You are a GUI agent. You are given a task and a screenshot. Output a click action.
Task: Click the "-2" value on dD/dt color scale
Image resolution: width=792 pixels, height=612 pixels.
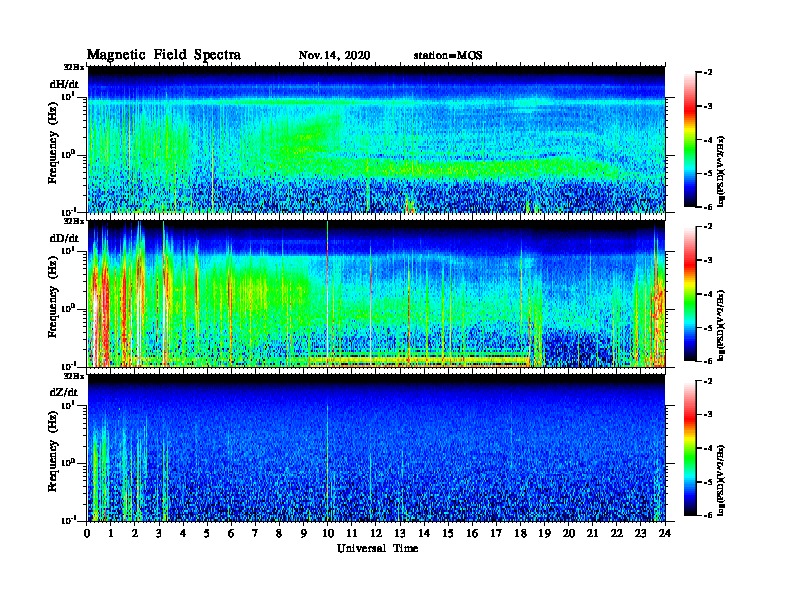708,227
